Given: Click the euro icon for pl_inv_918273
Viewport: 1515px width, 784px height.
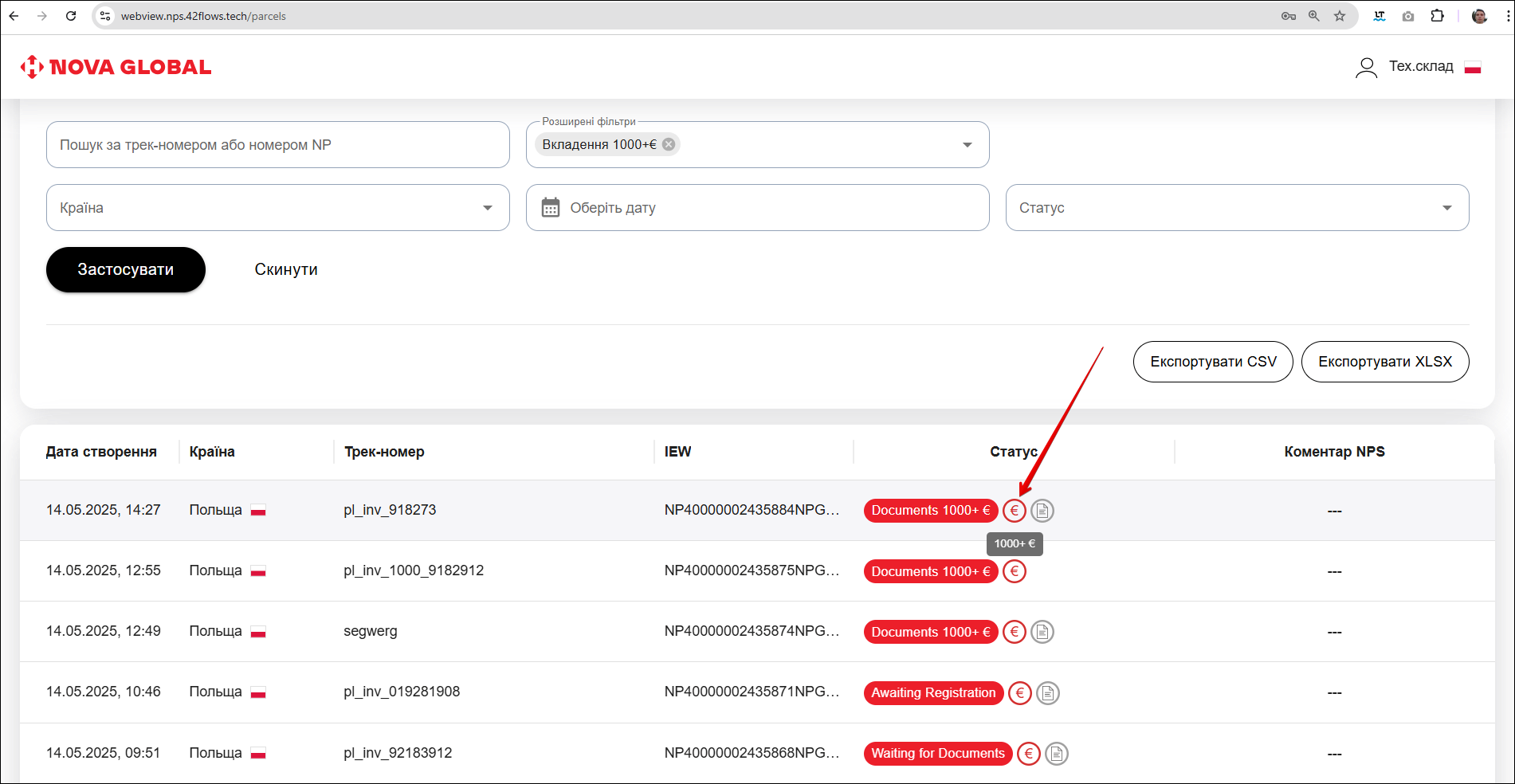Looking at the screenshot, I should point(1014,511).
